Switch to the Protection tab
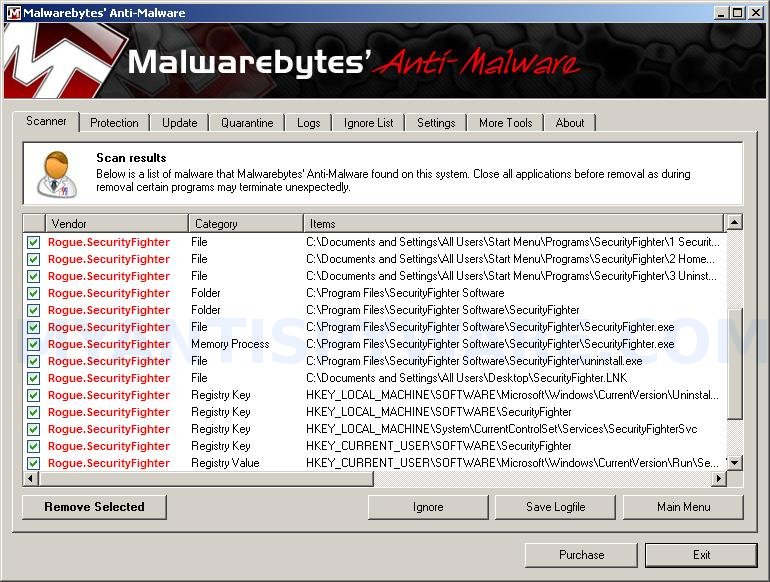 pos(114,123)
